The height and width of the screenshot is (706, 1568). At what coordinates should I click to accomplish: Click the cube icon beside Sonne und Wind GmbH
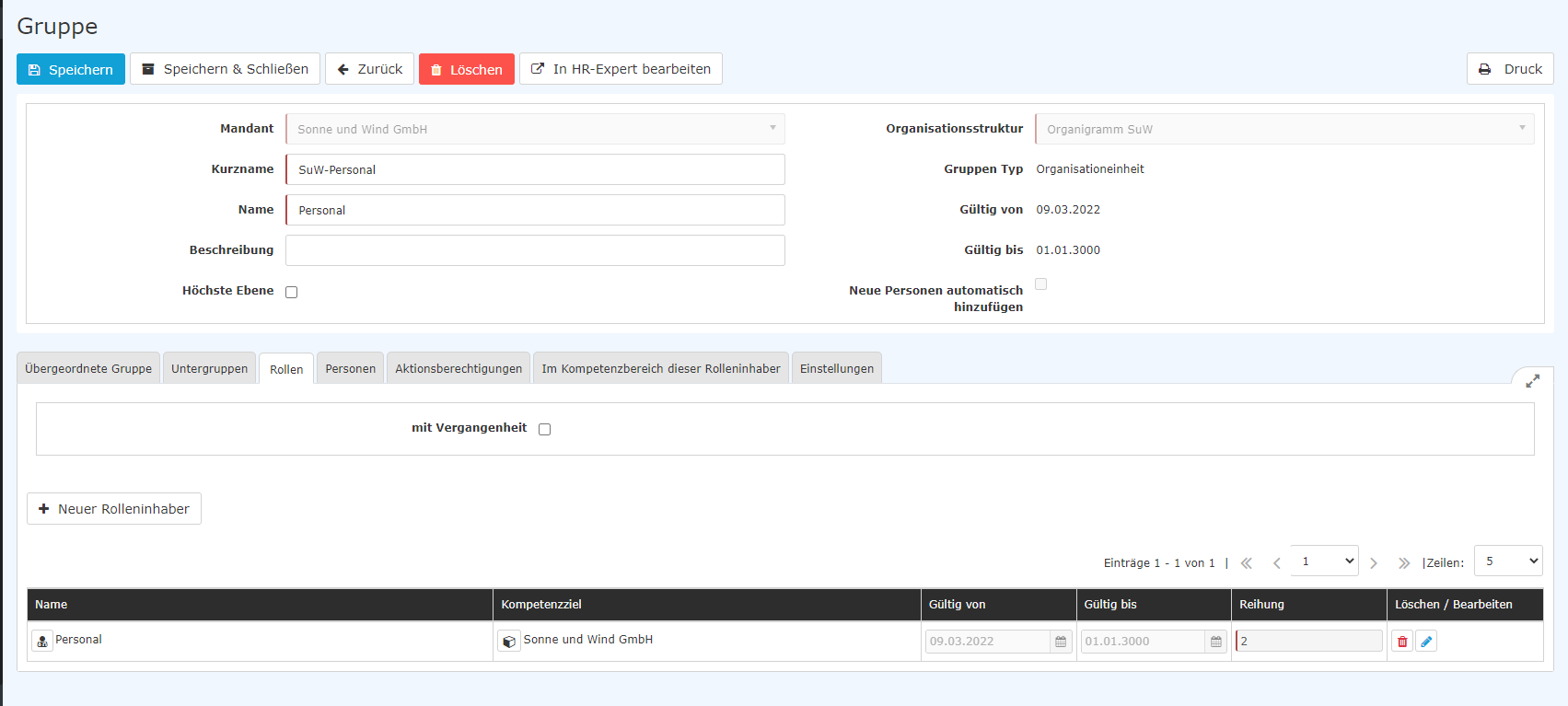coord(509,642)
